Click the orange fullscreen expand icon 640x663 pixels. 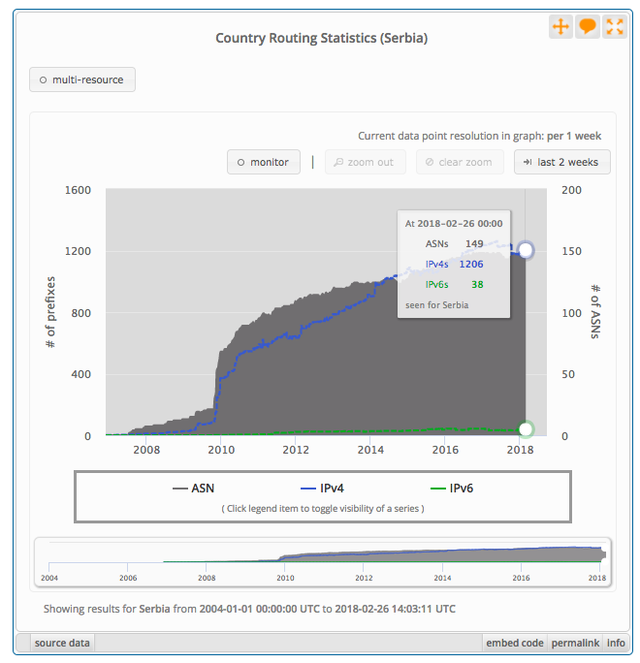tap(614, 27)
